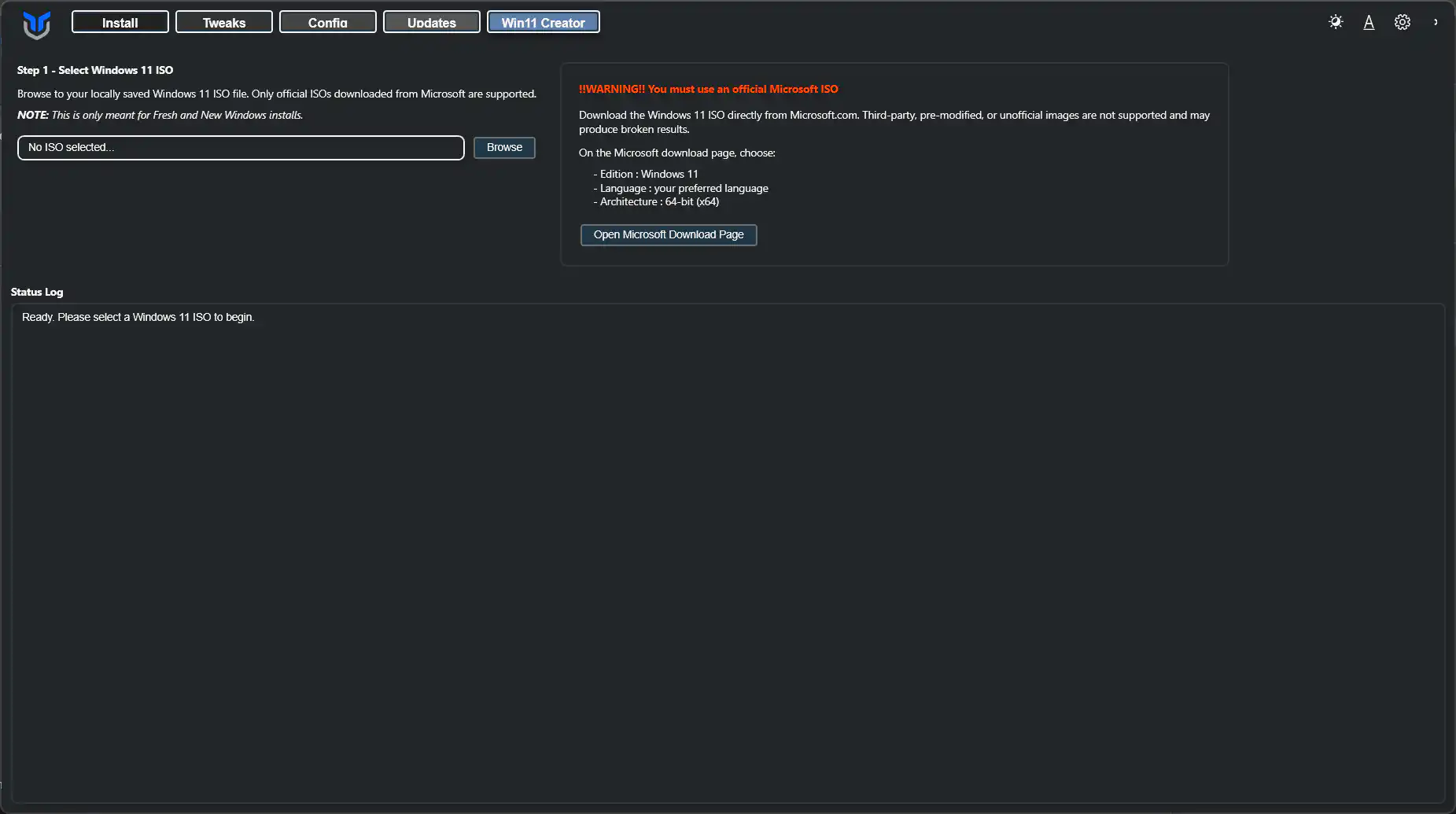Image resolution: width=1456 pixels, height=814 pixels.
Task: Switch to the Install tab
Action: (x=120, y=22)
